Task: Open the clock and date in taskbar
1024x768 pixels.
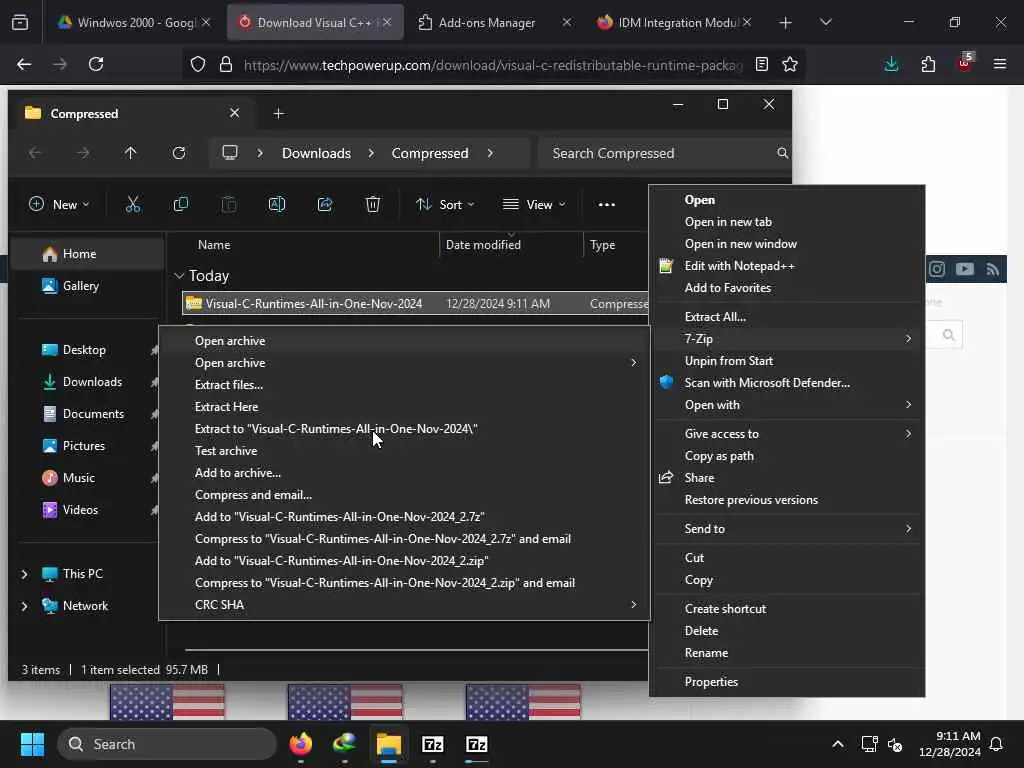Action: click(x=950, y=744)
